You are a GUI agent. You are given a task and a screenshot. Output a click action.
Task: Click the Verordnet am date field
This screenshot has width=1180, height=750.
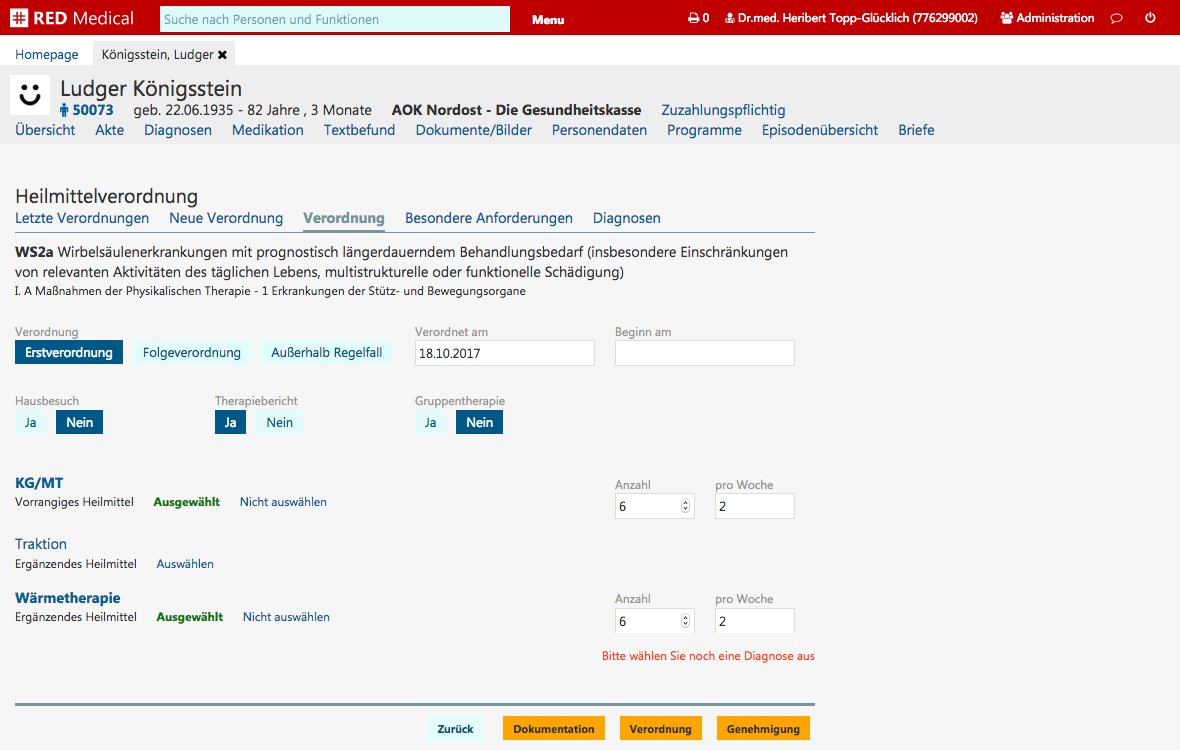(x=504, y=354)
